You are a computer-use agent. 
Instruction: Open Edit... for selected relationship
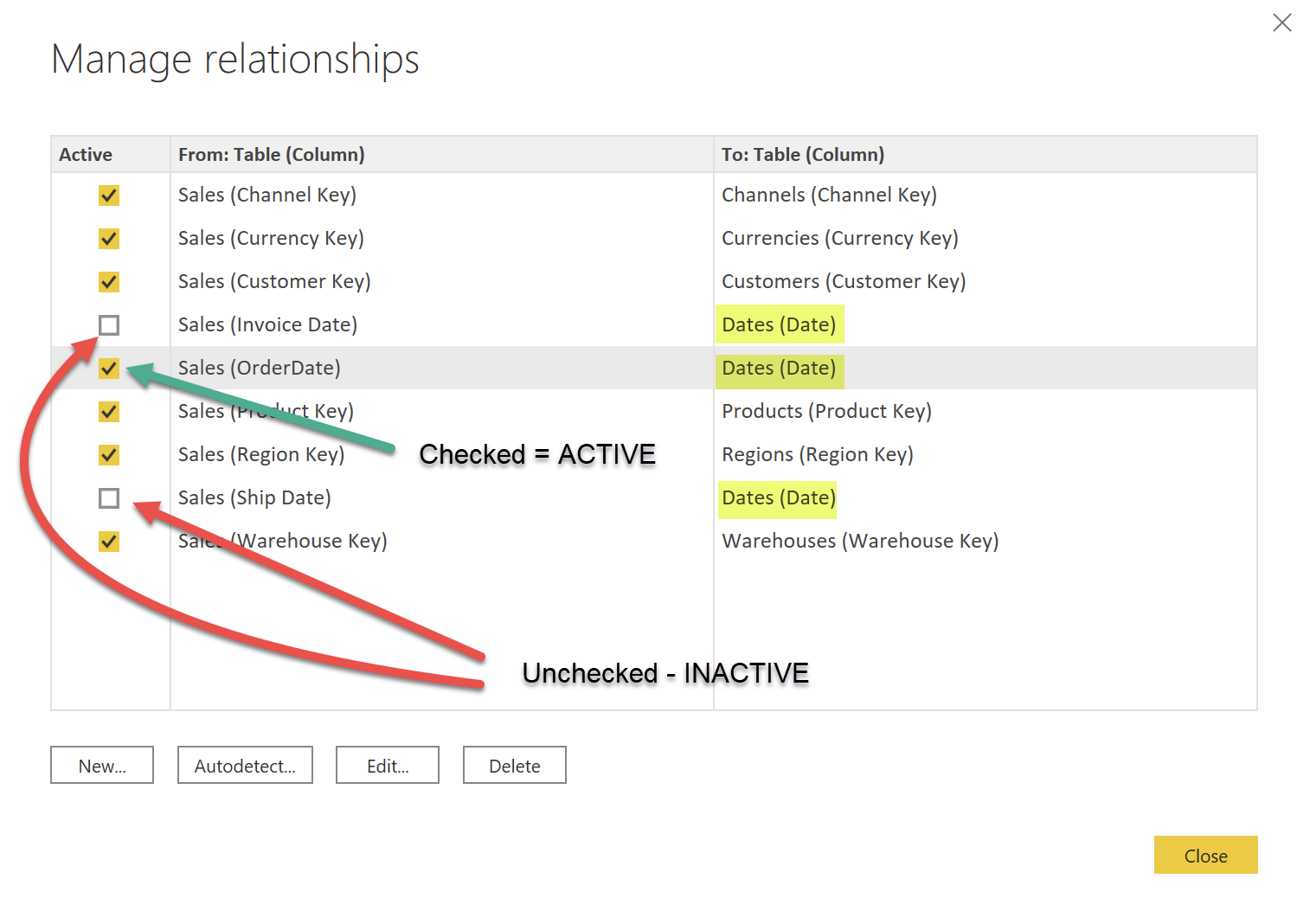coord(388,766)
